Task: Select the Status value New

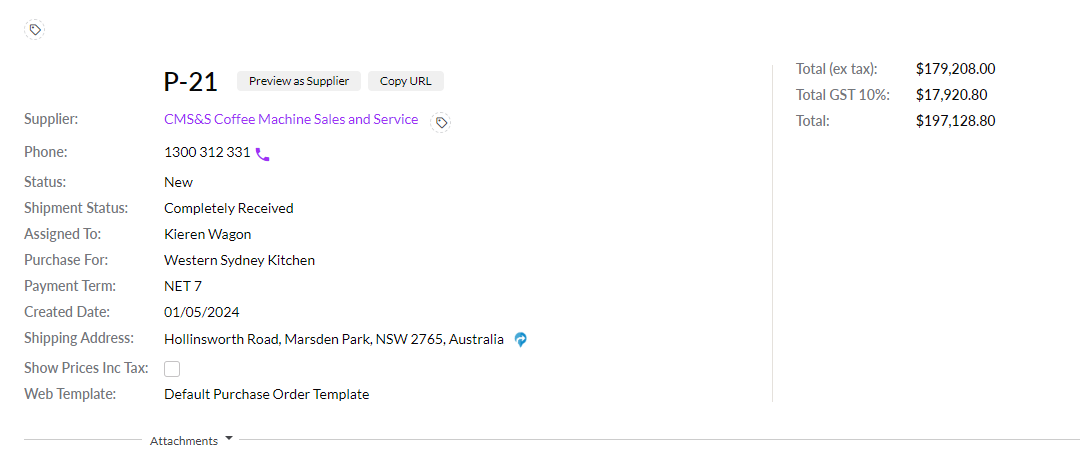Action: click(179, 182)
